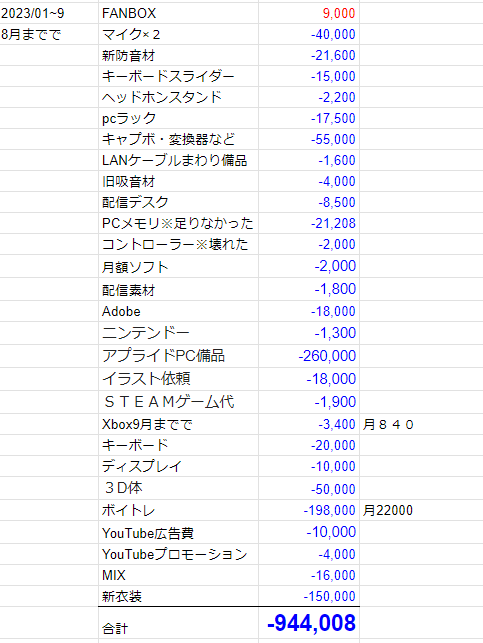Click the -21,600 amount cell
This screenshot has width=483, height=643.
[309, 55]
